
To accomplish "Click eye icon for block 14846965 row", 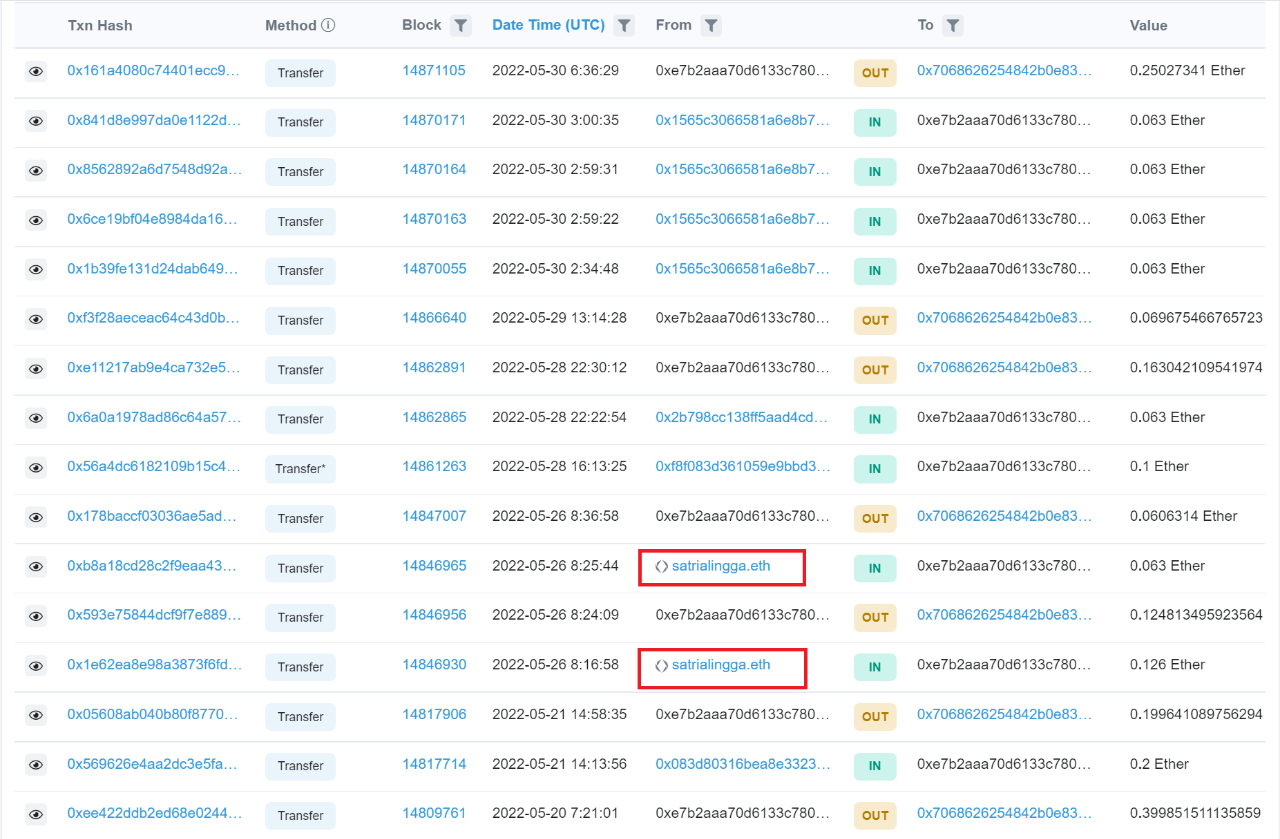I will [x=36, y=567].
